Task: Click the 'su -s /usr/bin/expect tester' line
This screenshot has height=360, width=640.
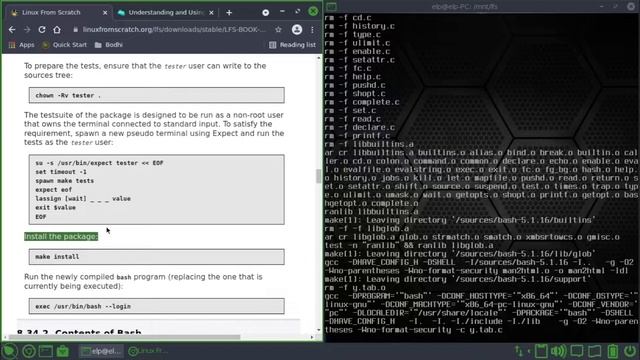Action: click(x=99, y=163)
